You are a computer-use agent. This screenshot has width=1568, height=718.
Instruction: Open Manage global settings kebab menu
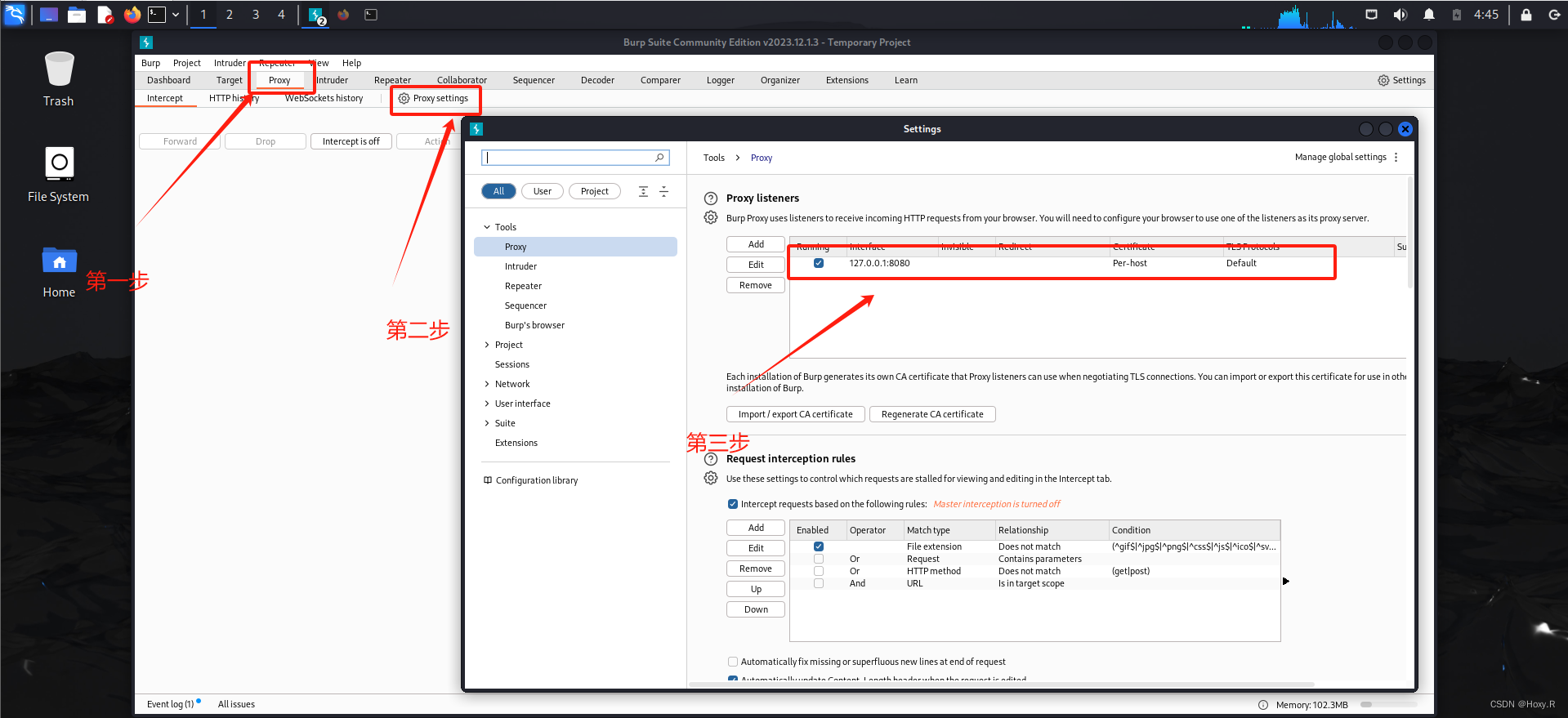[1396, 157]
